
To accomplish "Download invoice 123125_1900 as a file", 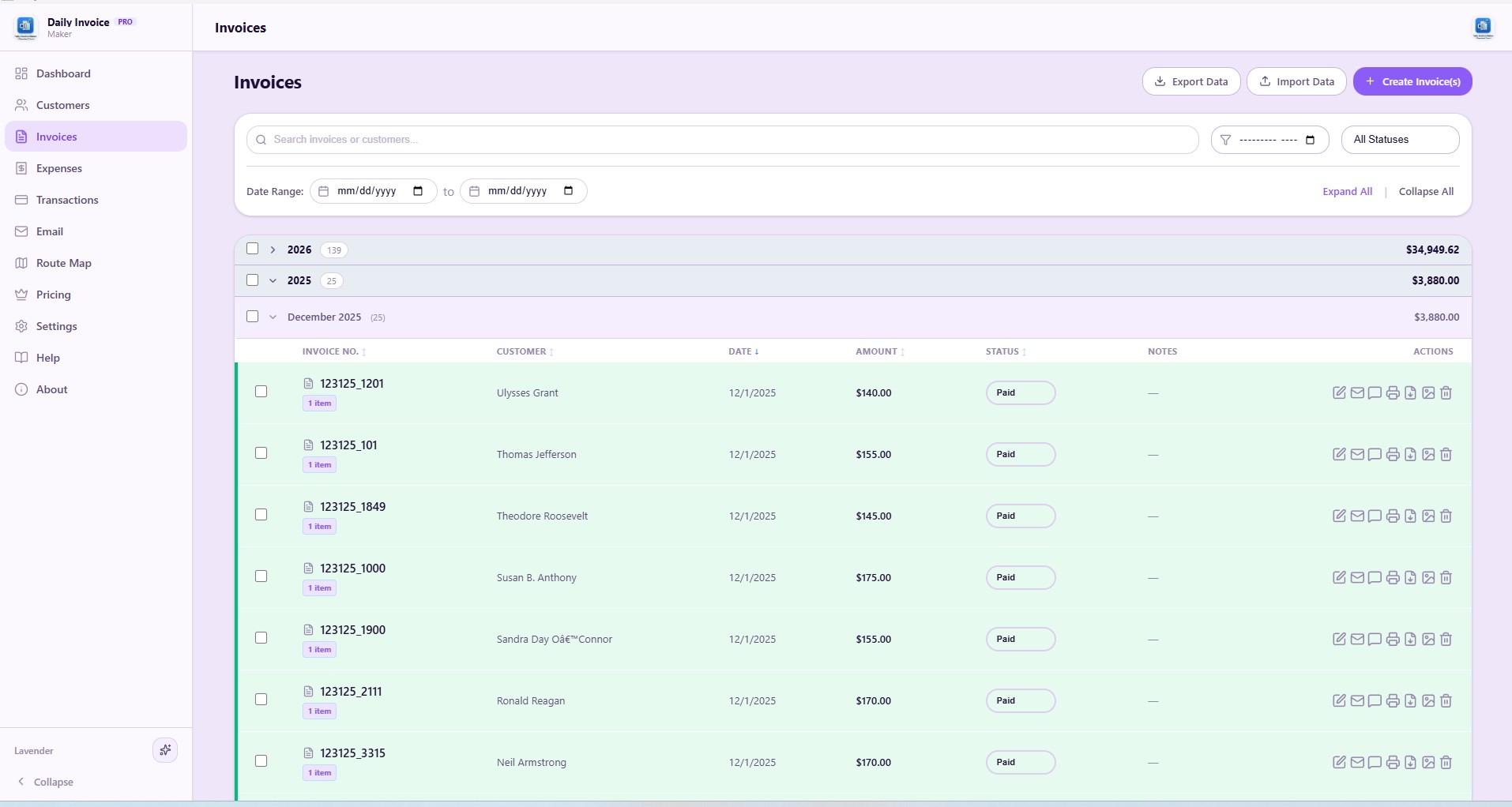I will click(x=1410, y=639).
